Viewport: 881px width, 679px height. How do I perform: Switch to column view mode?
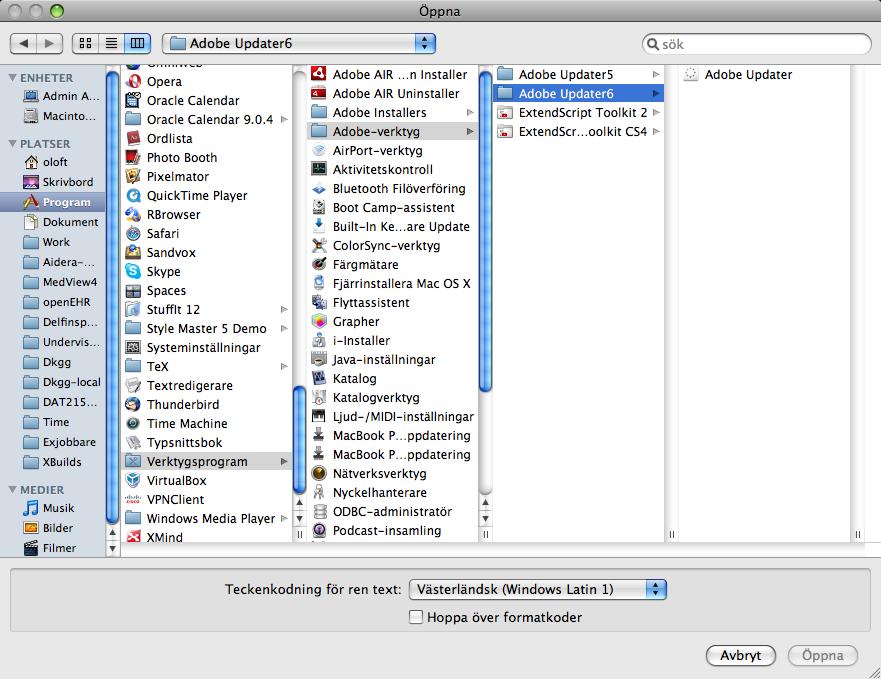click(137, 43)
